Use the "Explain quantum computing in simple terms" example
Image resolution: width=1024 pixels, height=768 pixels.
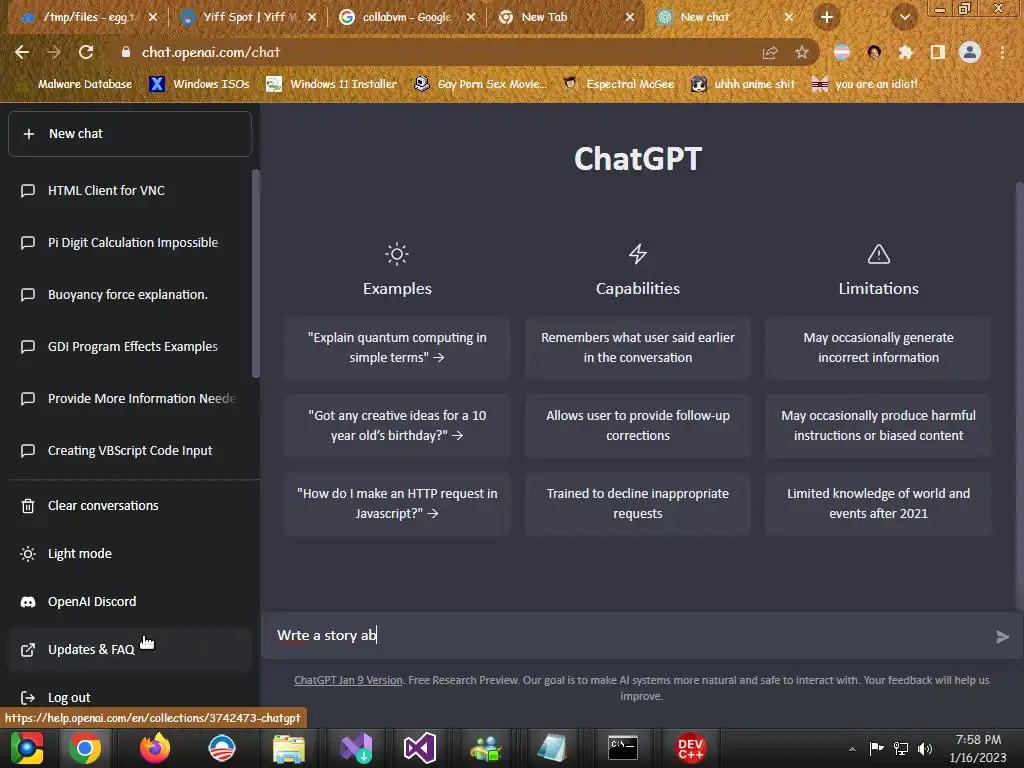point(397,347)
